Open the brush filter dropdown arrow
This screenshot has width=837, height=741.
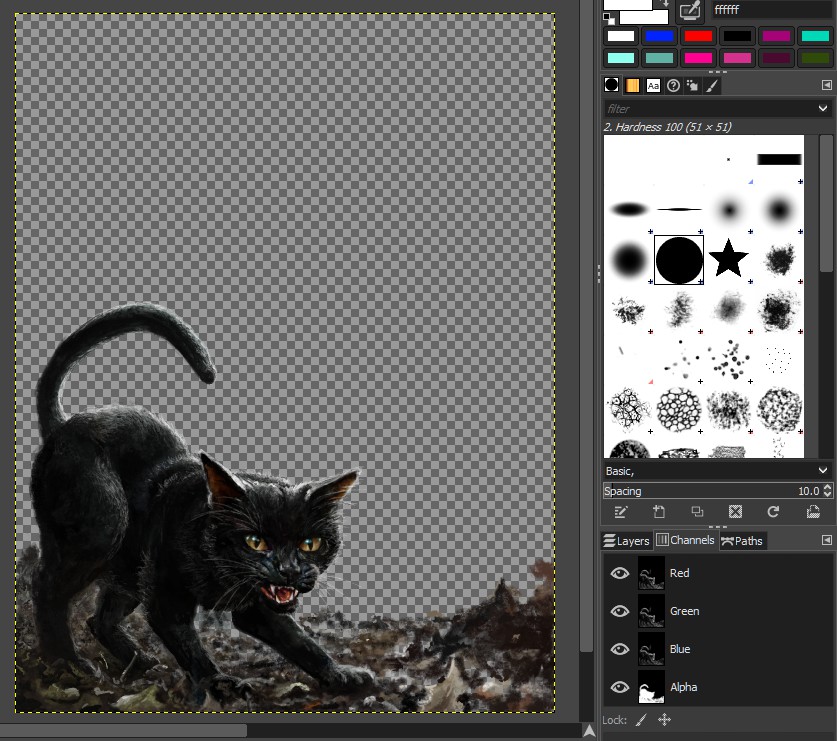point(823,108)
